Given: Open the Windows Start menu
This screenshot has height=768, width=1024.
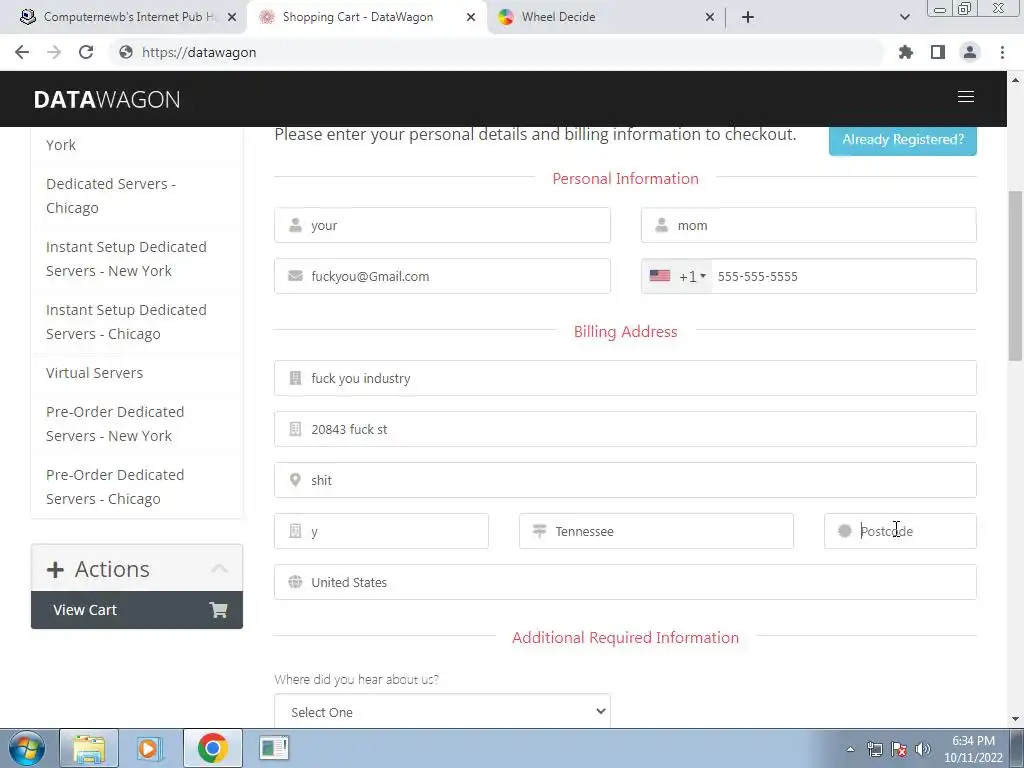Looking at the screenshot, I should (x=27, y=748).
